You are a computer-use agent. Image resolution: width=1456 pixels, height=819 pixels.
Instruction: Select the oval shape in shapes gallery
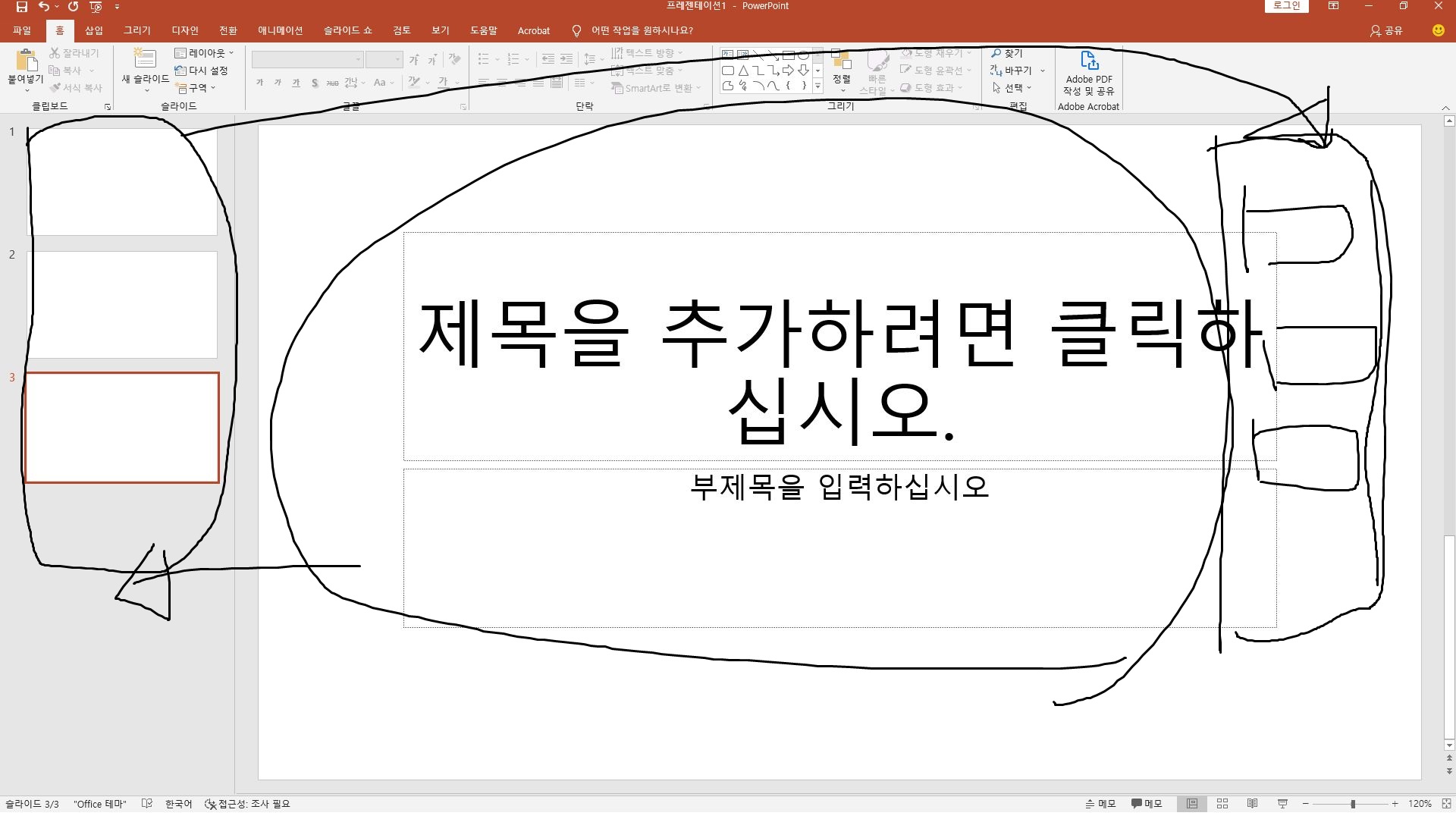(804, 55)
